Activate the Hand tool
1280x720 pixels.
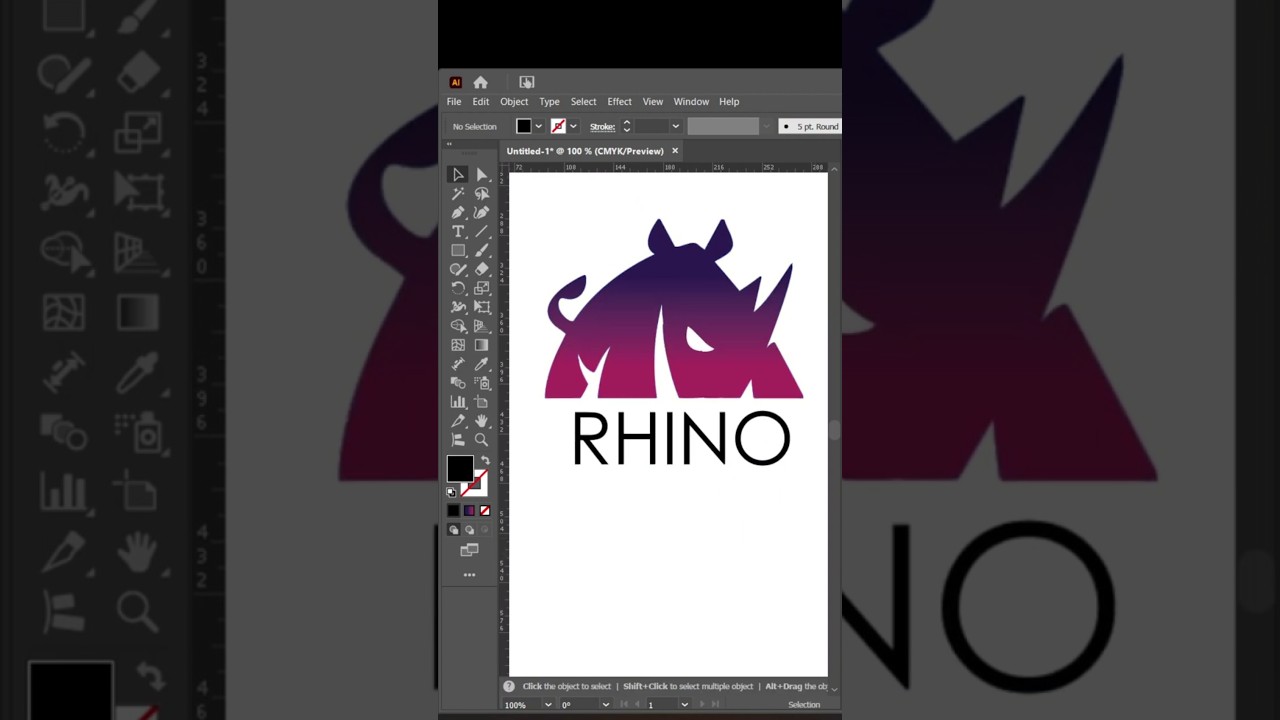click(482, 421)
